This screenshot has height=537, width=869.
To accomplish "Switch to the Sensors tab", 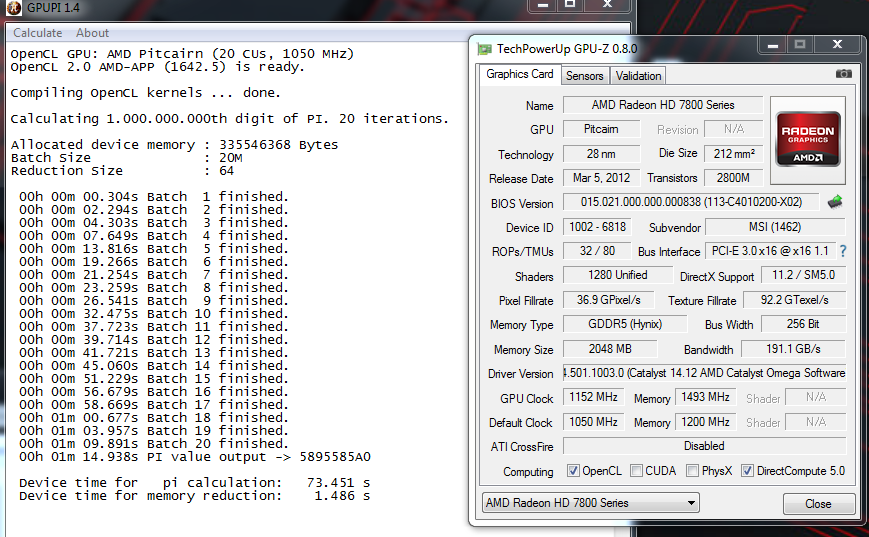I will pyautogui.click(x=584, y=75).
